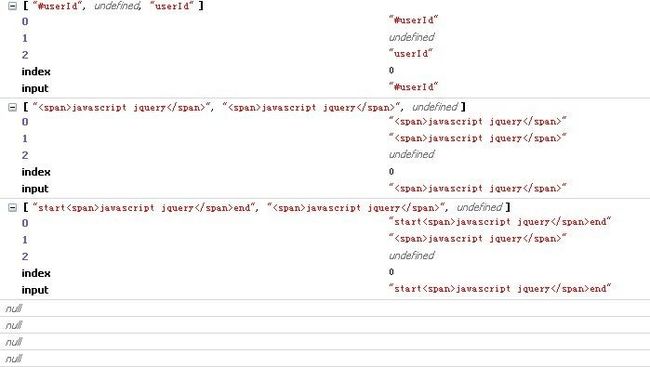
Task: Collapse the second array with span strings
Action: pos(12,107)
